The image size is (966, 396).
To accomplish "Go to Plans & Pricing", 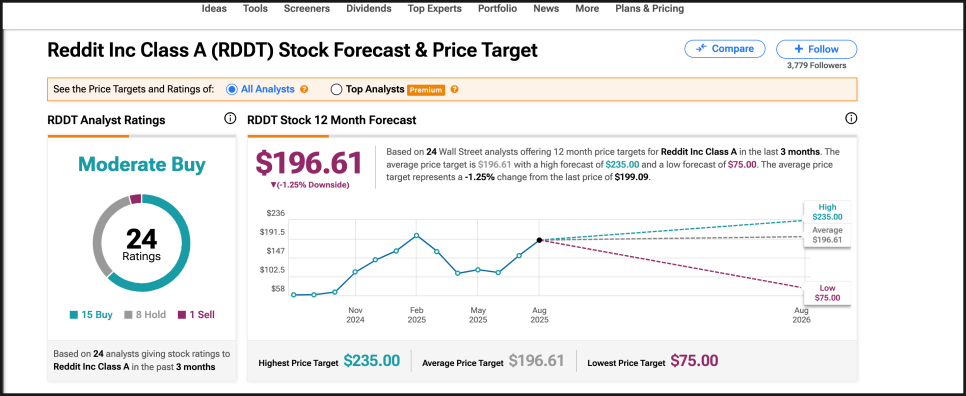I will point(649,9).
